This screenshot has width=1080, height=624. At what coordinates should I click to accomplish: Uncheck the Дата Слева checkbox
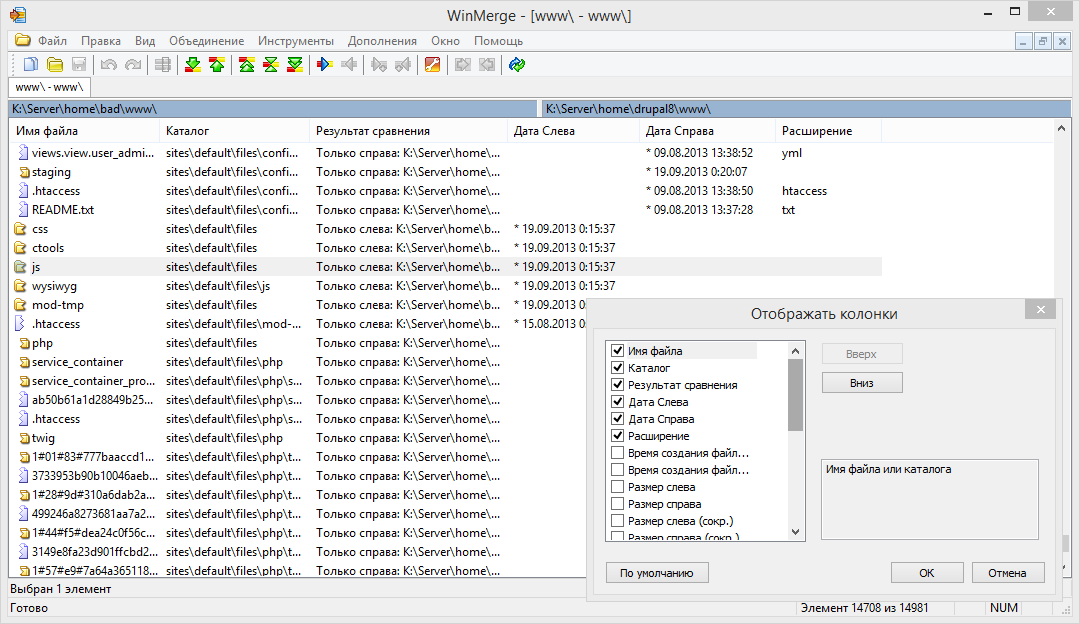[618, 402]
